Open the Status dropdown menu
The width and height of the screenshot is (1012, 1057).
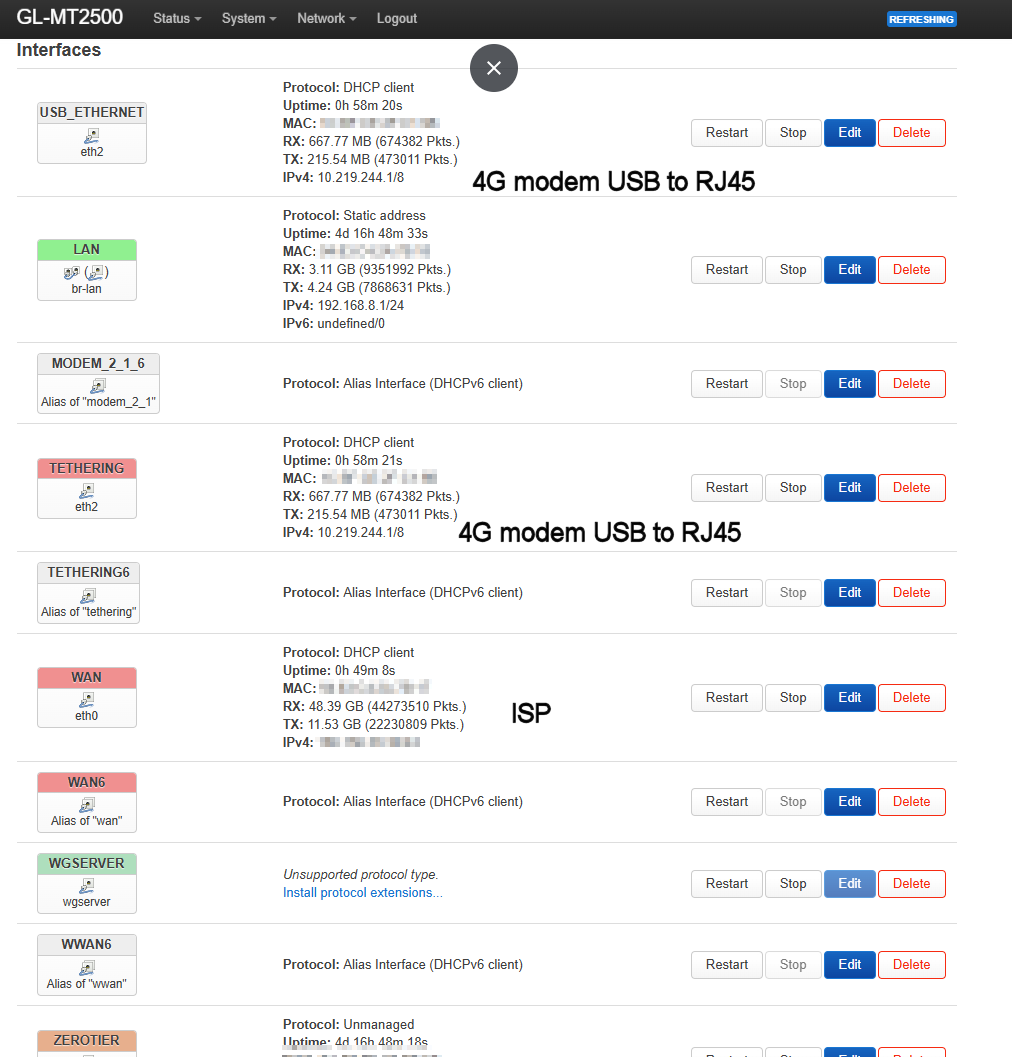[177, 18]
